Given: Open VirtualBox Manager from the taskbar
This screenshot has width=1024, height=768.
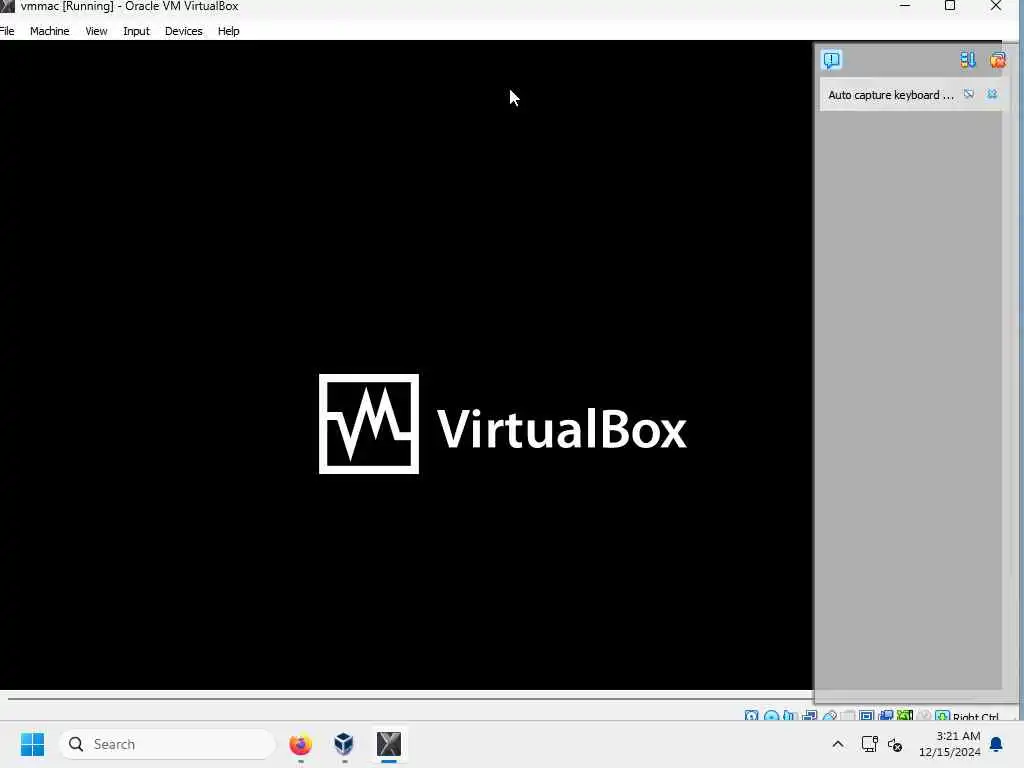Looking at the screenshot, I should pyautogui.click(x=344, y=744).
